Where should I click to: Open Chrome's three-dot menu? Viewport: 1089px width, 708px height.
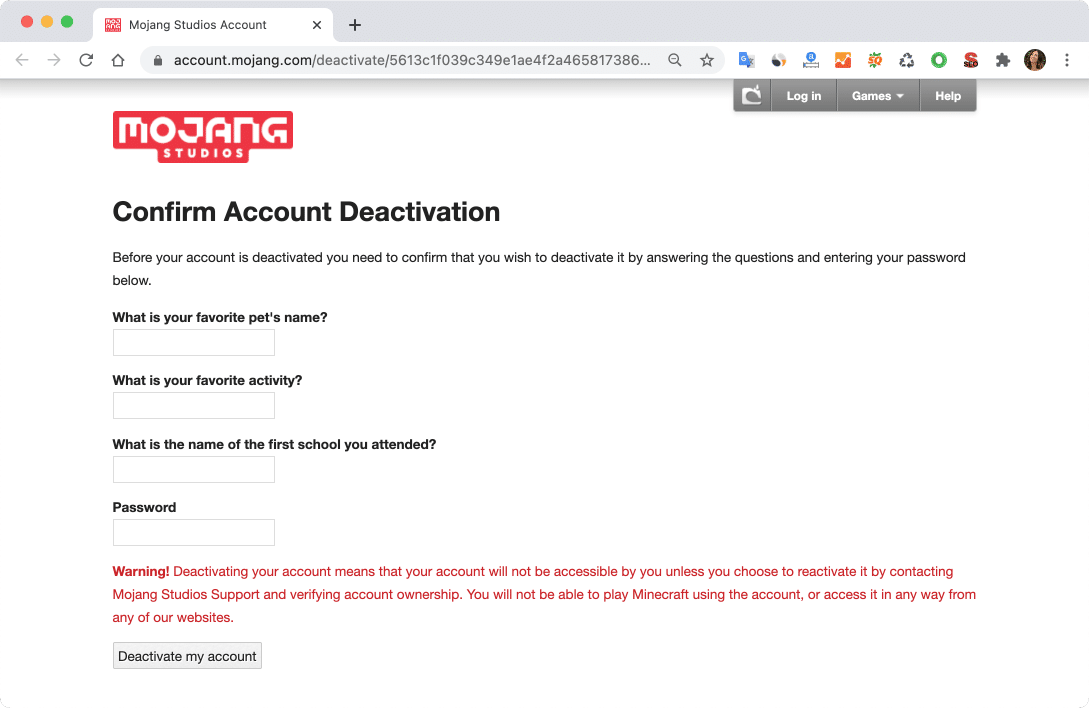coord(1067,60)
